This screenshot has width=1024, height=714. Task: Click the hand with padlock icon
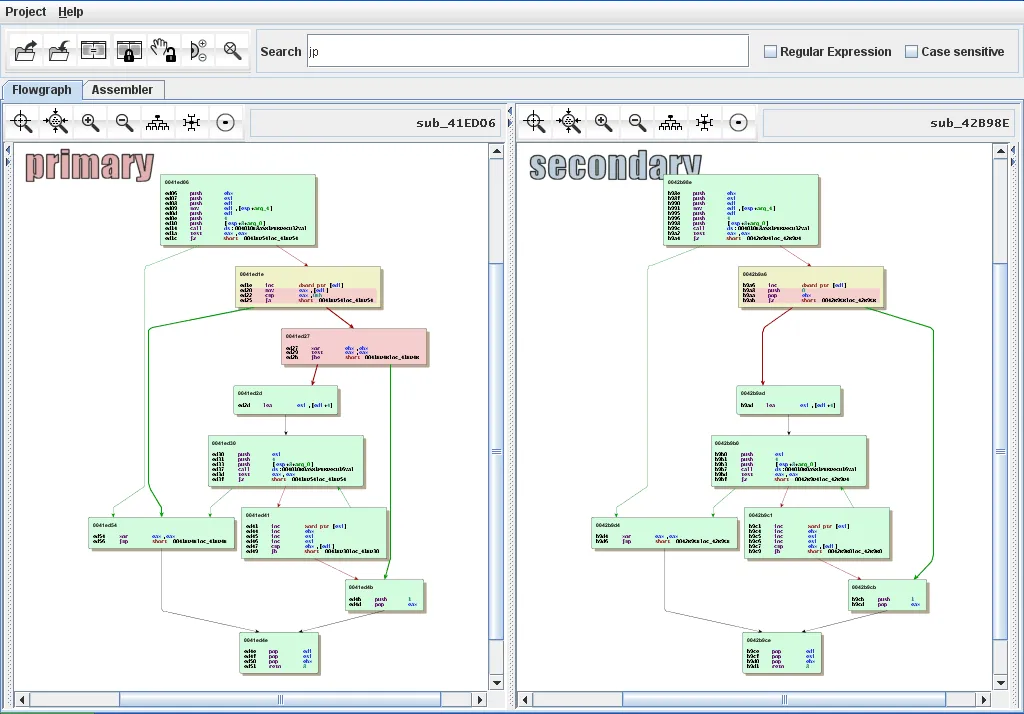(x=163, y=50)
